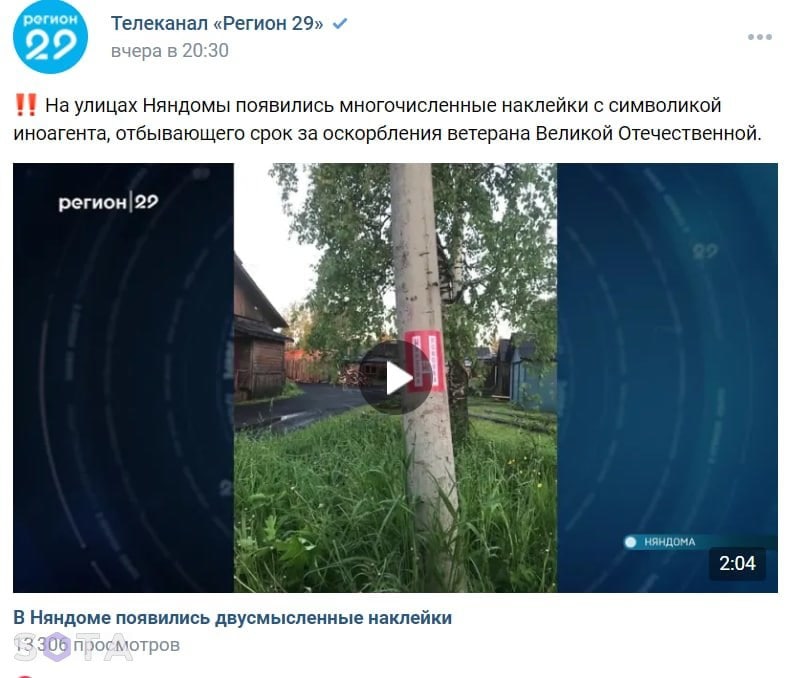This screenshot has width=796, height=678.
Task: Click the second line of post text about ветерана
Action: [388, 133]
